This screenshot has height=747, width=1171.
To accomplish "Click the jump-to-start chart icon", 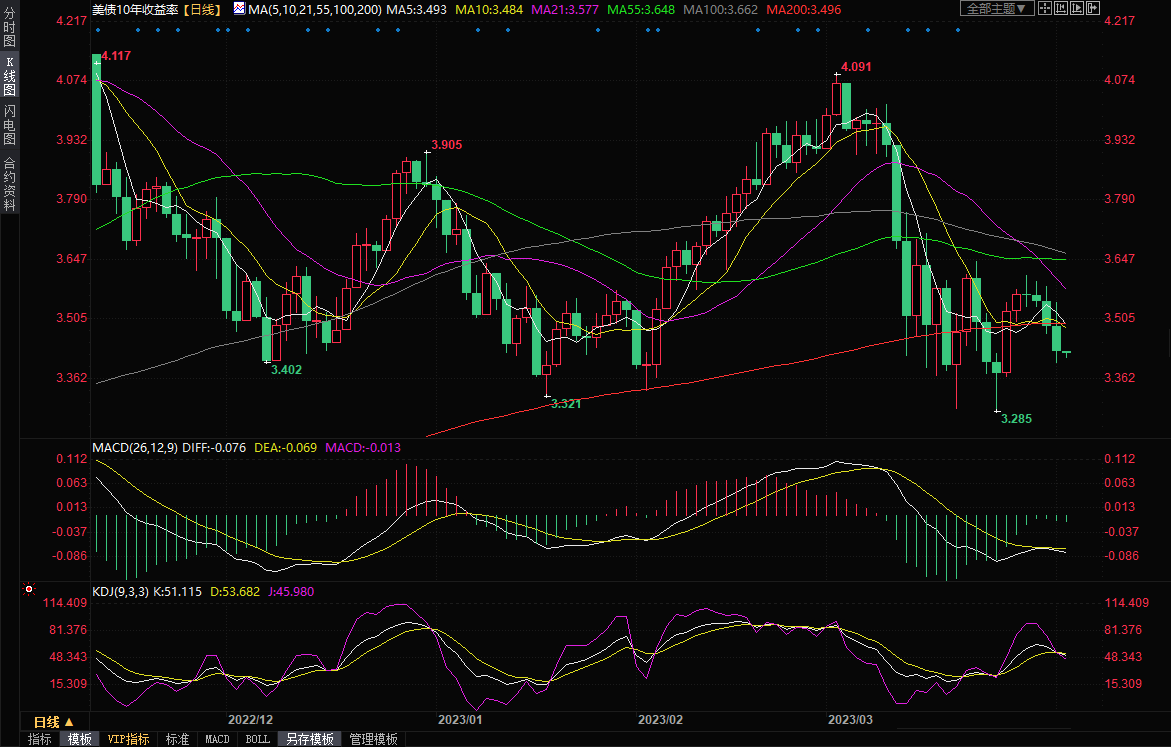I will click(x=1062, y=8).
